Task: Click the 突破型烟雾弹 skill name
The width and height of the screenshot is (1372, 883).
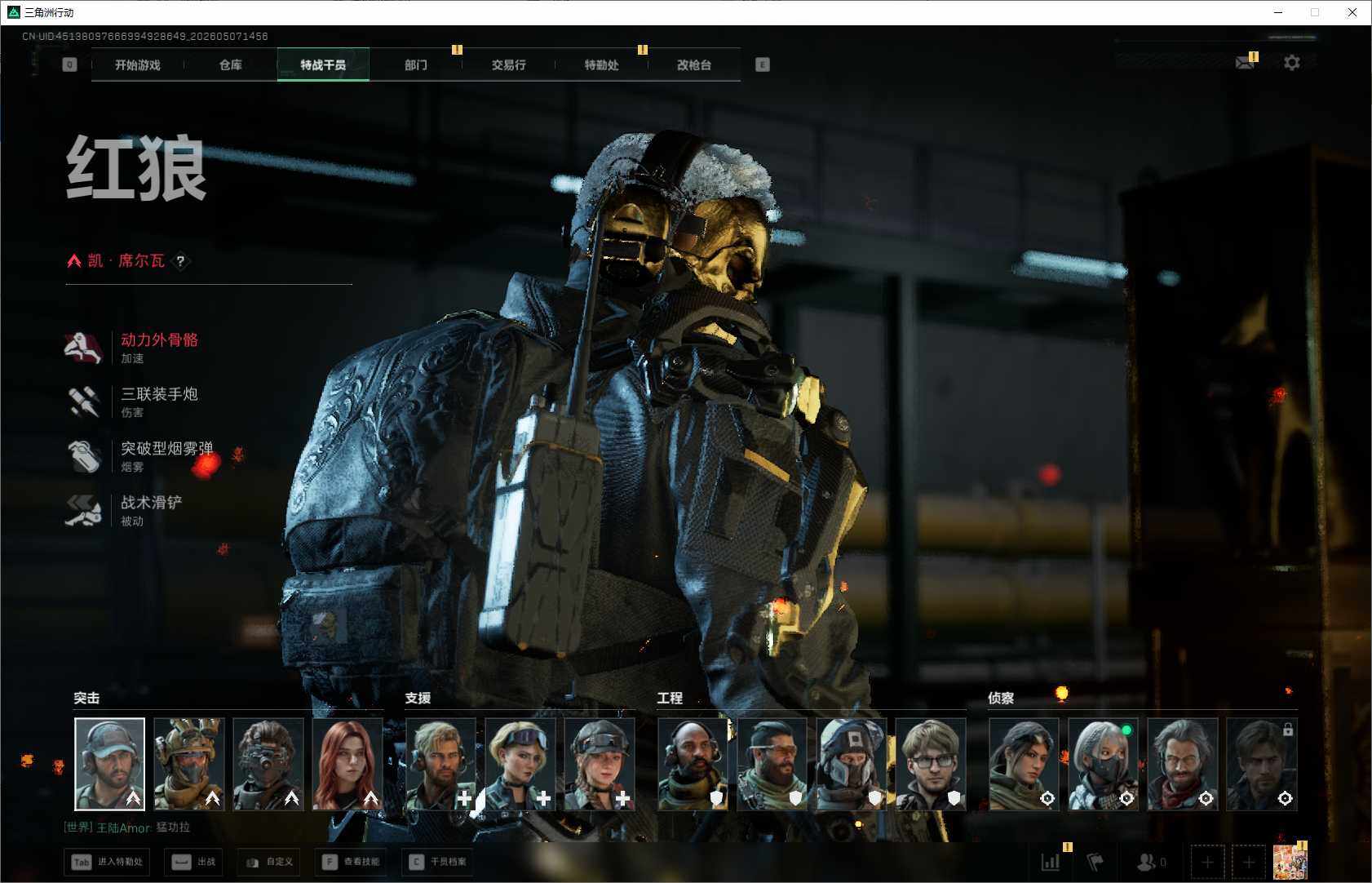Action: click(167, 448)
